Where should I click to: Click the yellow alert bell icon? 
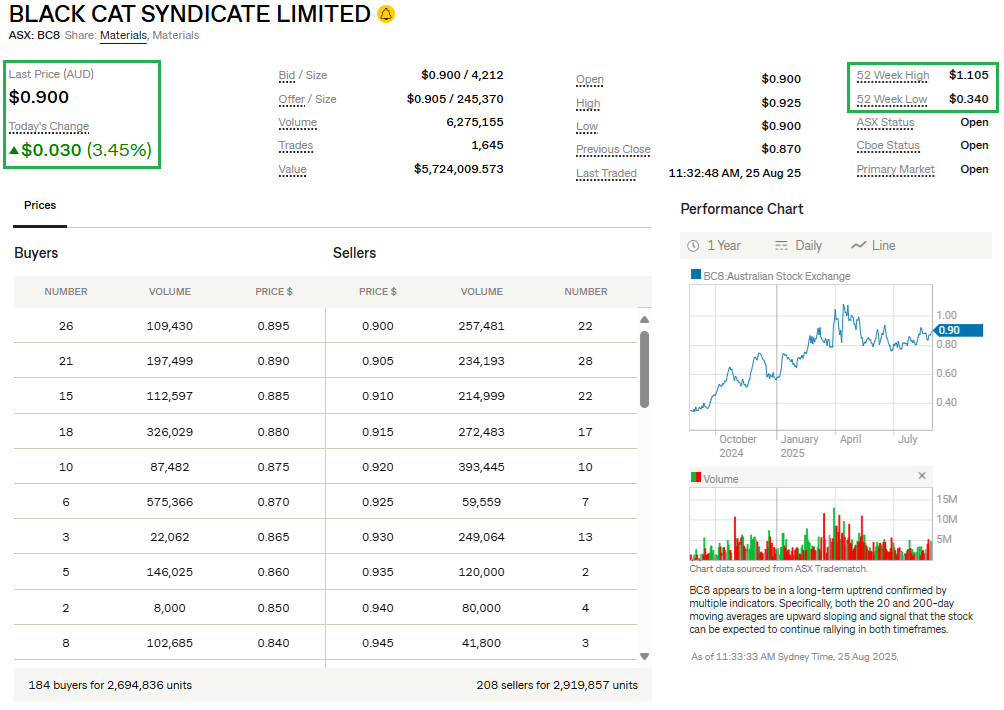pyautogui.click(x=386, y=14)
